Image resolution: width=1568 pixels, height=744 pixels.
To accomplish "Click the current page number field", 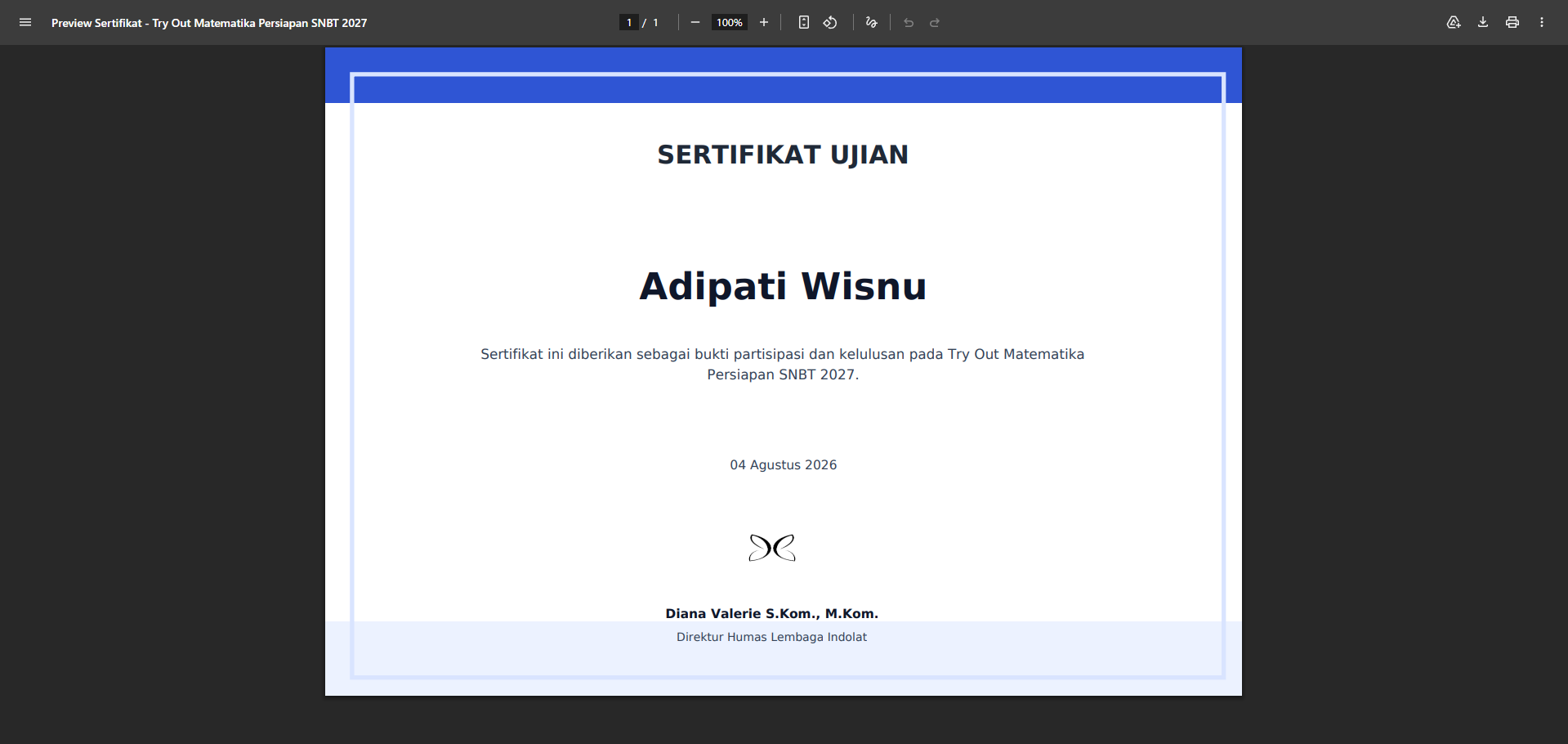I will [629, 23].
